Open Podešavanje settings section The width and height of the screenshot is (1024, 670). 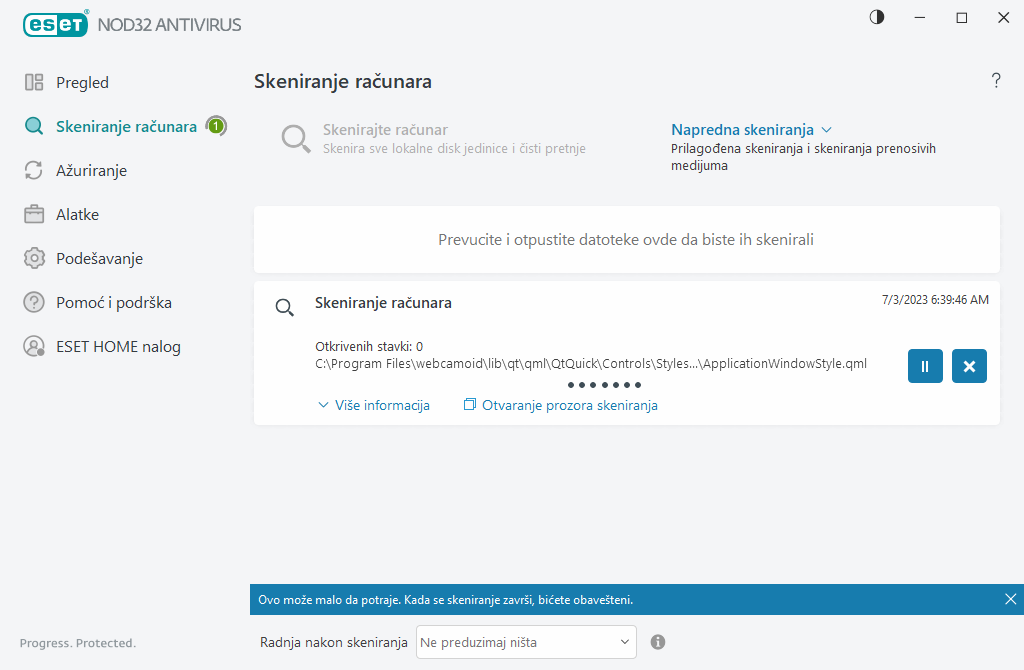tap(99, 259)
